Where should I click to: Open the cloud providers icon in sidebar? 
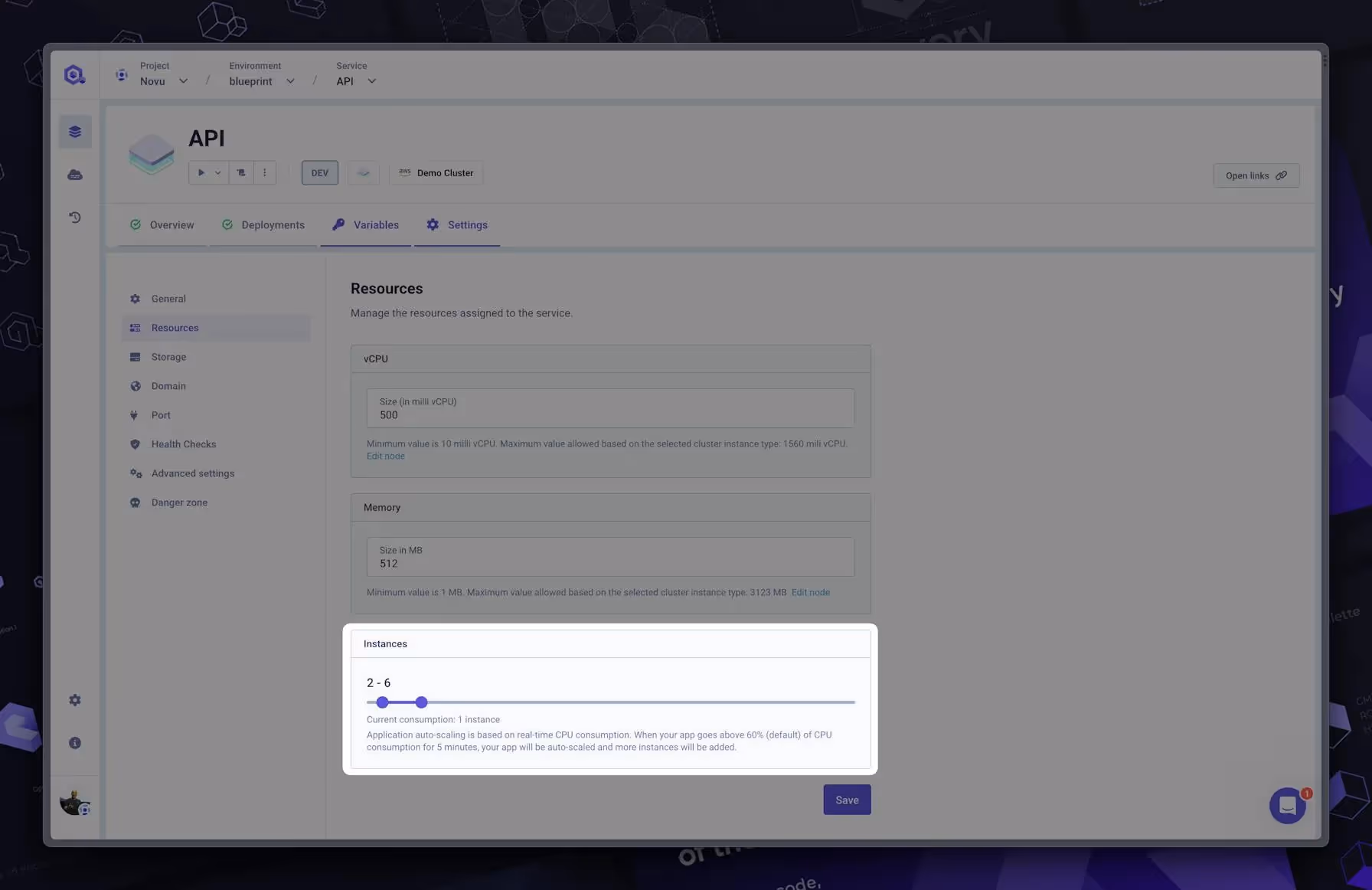[74, 175]
